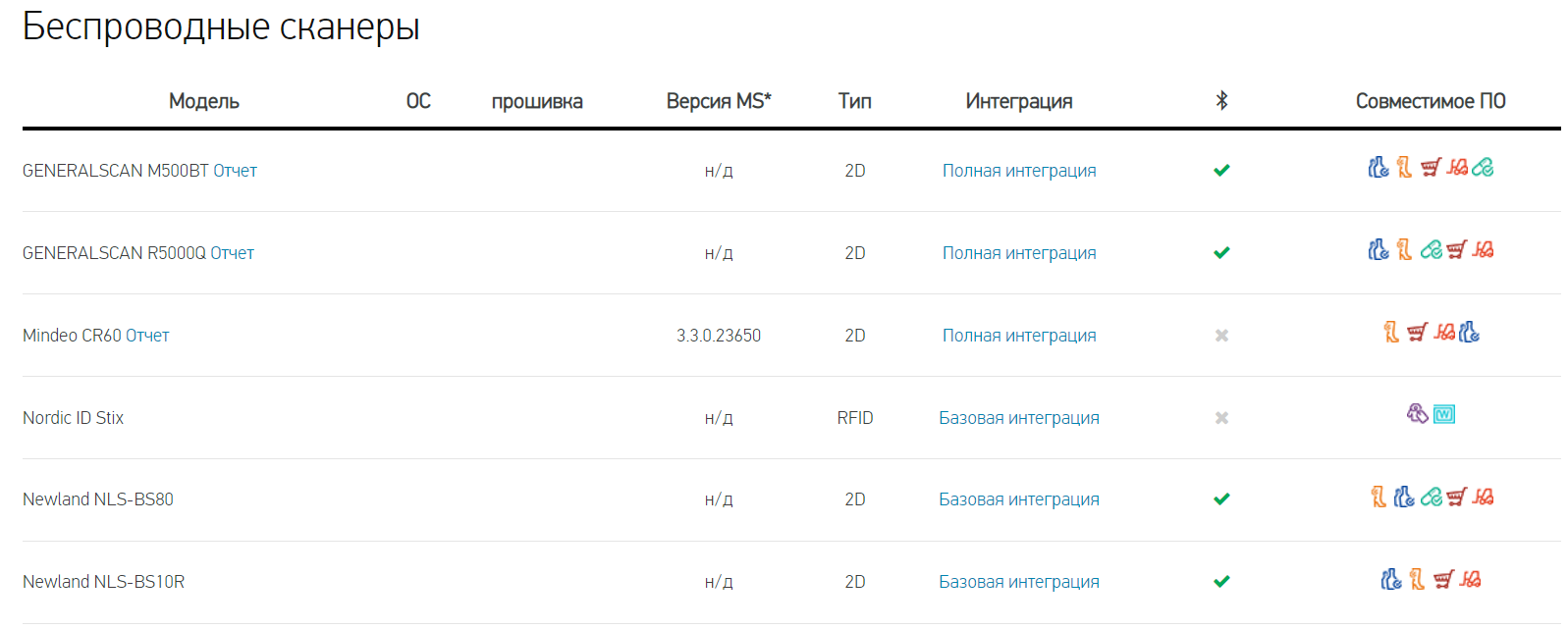Click green pill icon in GENERALSCAN M500BT row

1483,168
